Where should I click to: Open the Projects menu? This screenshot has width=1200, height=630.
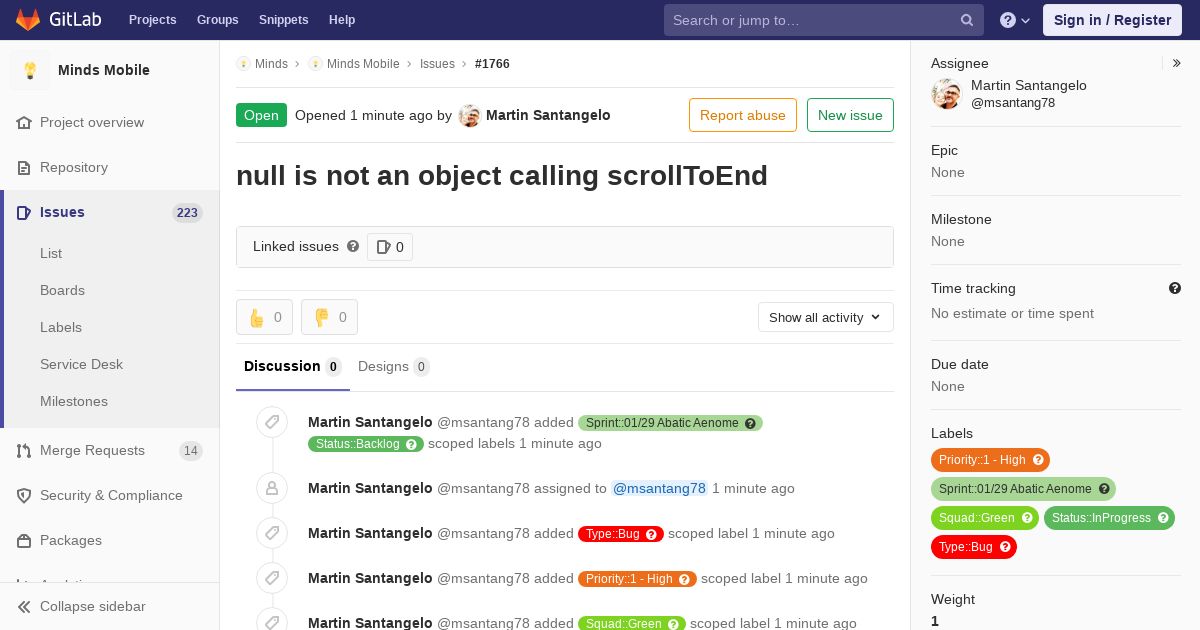tap(152, 20)
